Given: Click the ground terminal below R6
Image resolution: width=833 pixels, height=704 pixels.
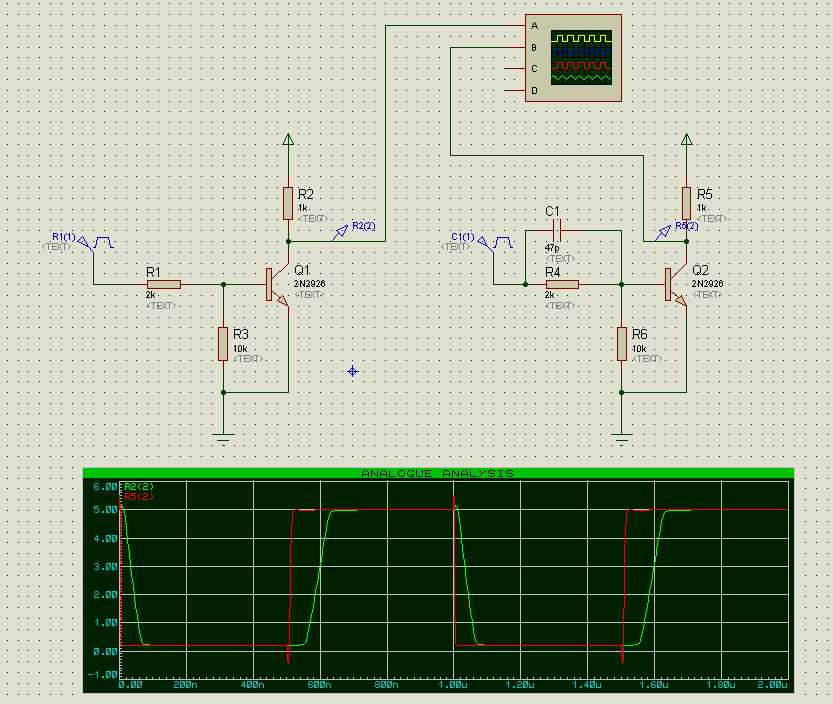Looking at the screenshot, I should click(x=622, y=438).
